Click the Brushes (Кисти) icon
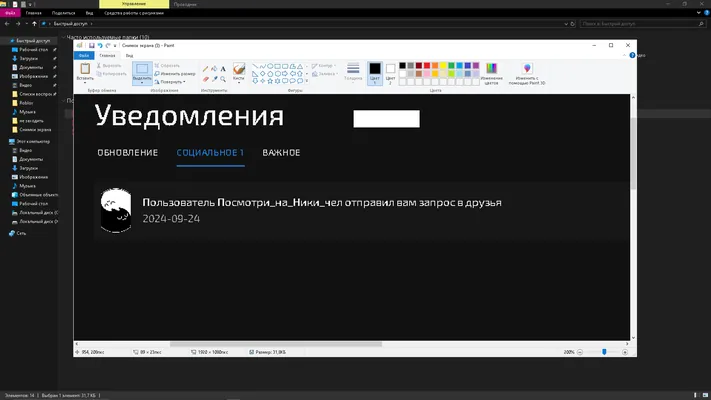The height and width of the screenshot is (400, 711). click(x=239, y=70)
